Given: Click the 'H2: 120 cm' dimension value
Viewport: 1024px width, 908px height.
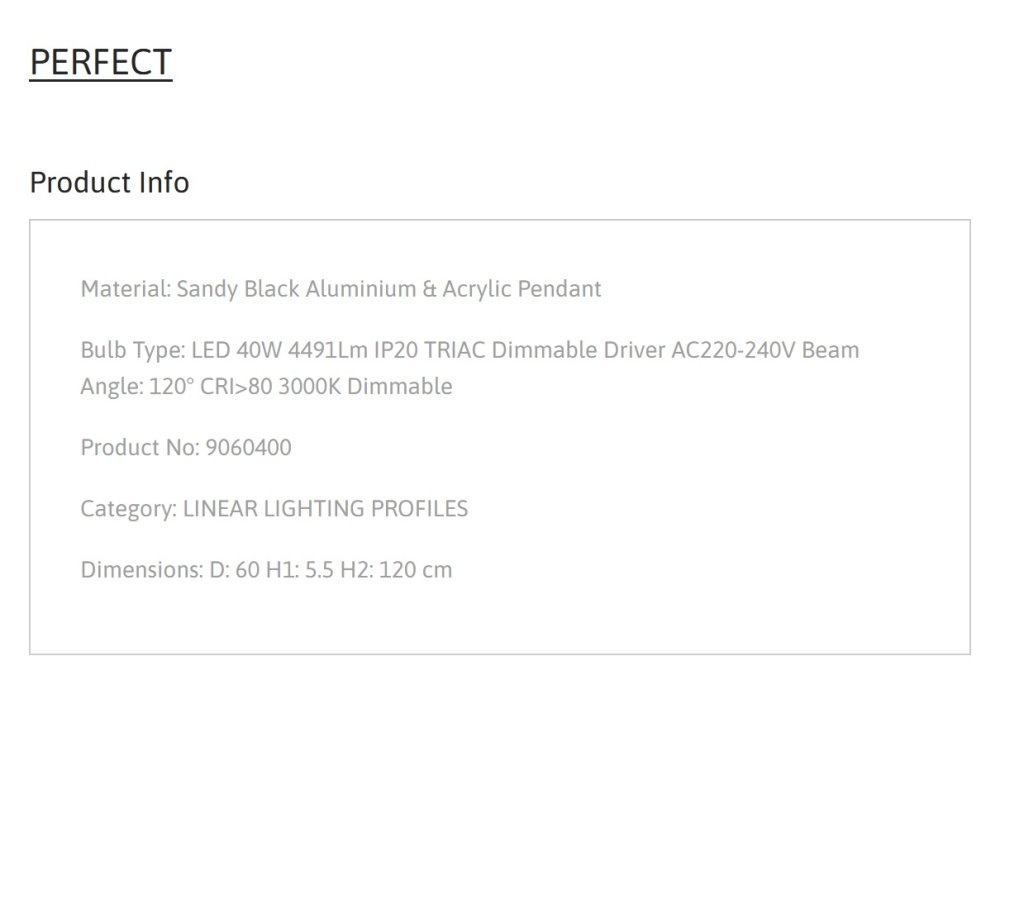Looking at the screenshot, I should point(396,570).
